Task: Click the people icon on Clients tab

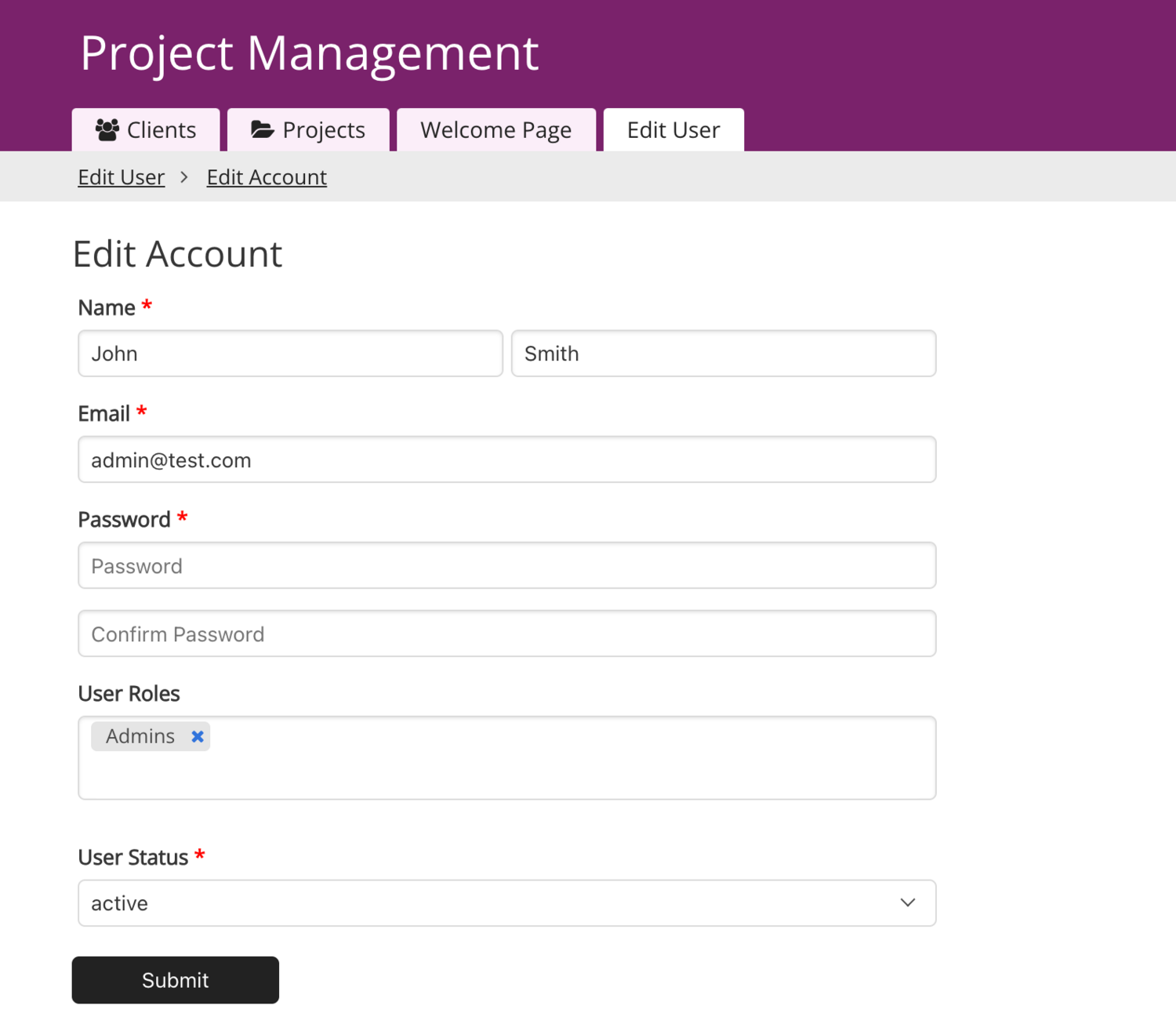Action: pos(107,129)
